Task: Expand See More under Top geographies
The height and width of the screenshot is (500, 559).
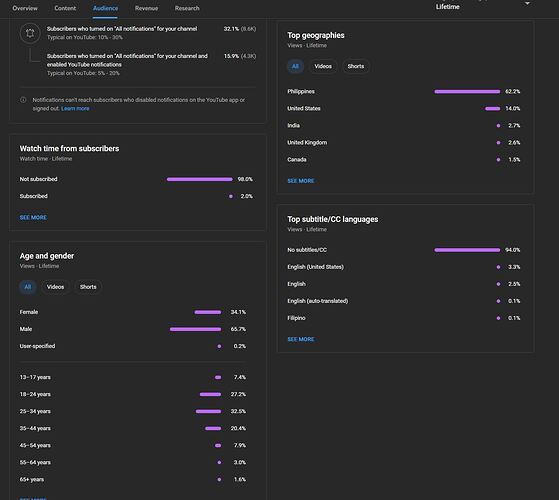Action: pos(301,181)
